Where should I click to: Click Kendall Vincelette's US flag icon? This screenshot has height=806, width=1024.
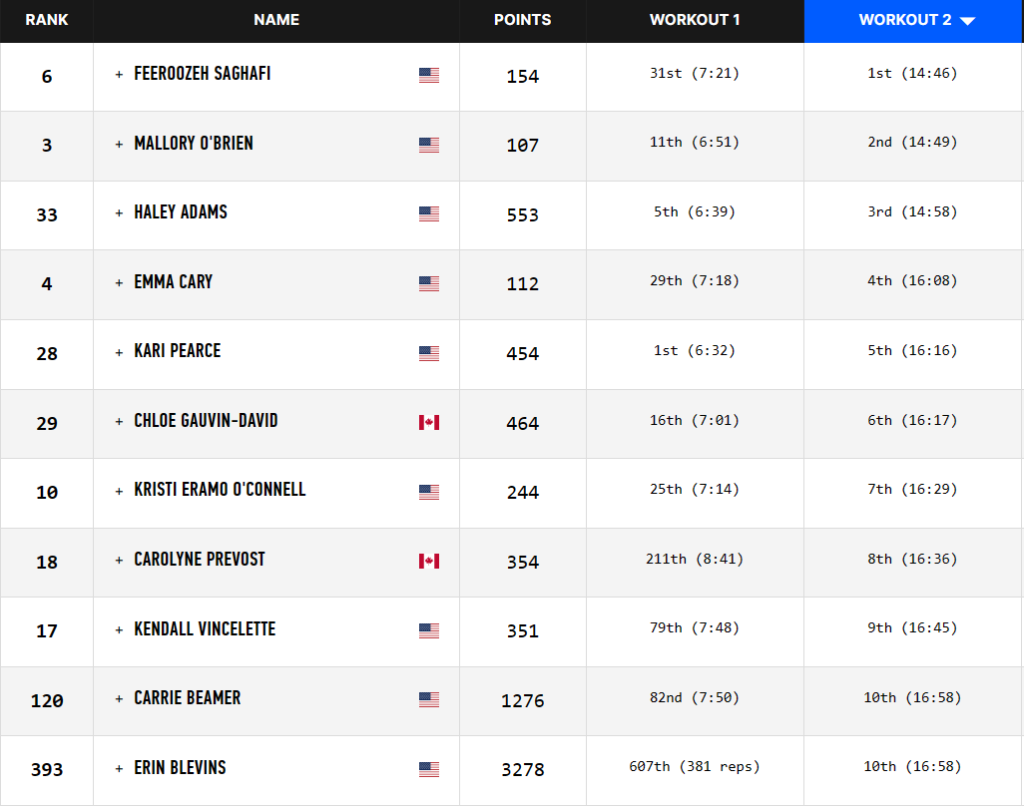[x=429, y=631]
